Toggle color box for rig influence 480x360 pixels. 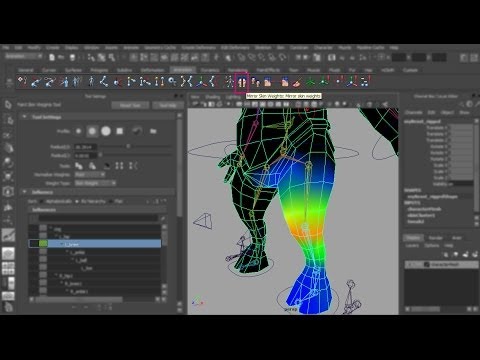tap(43, 228)
